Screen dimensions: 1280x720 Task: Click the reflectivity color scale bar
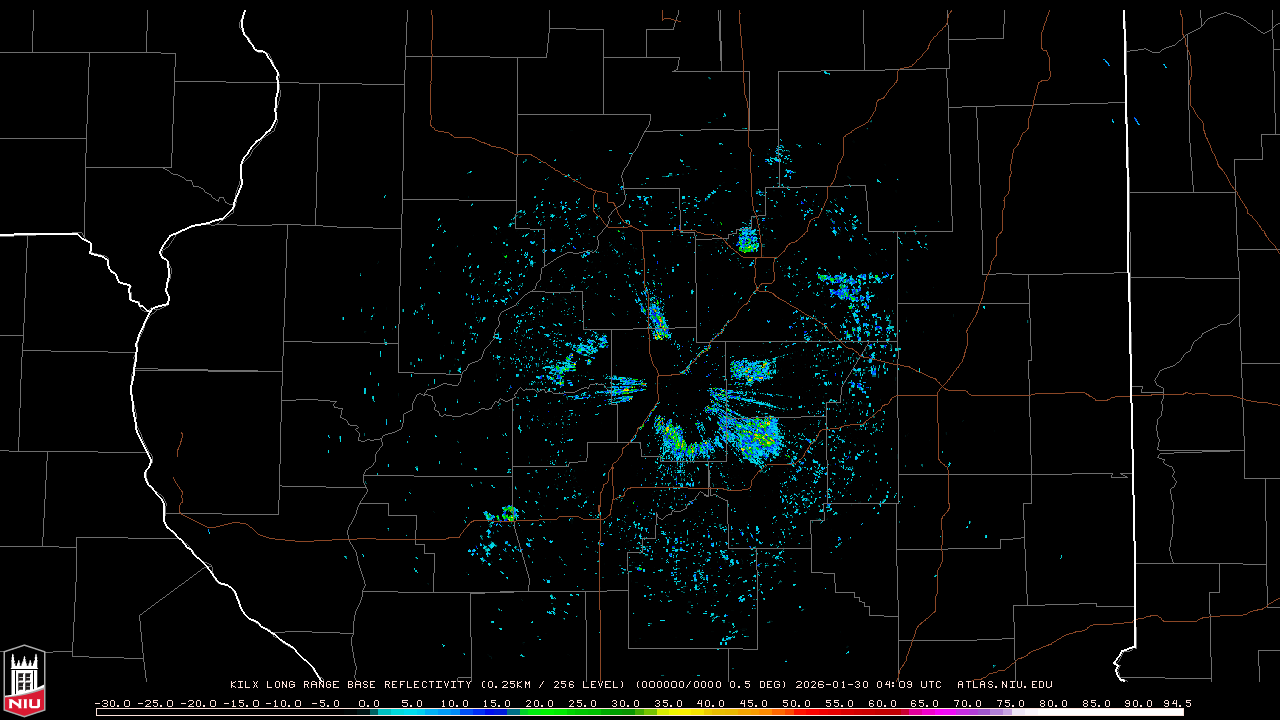pos(640,712)
